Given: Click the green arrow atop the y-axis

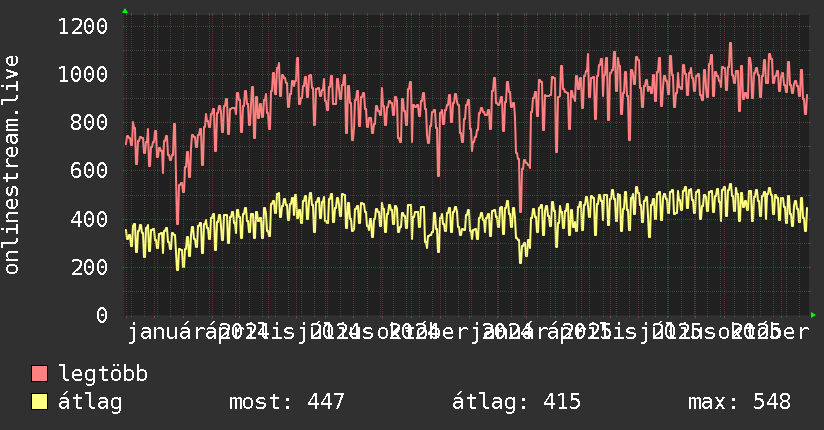Looking at the screenshot, I should coord(125,11).
